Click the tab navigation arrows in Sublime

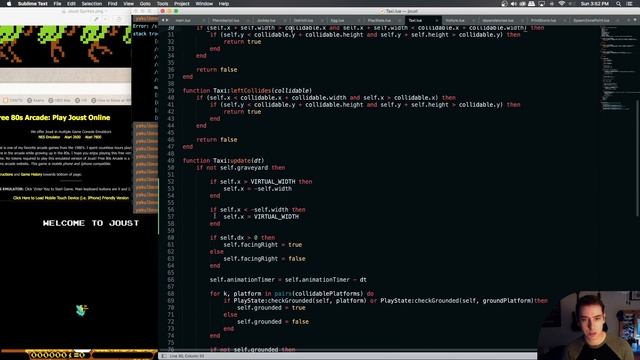click(x=164, y=20)
